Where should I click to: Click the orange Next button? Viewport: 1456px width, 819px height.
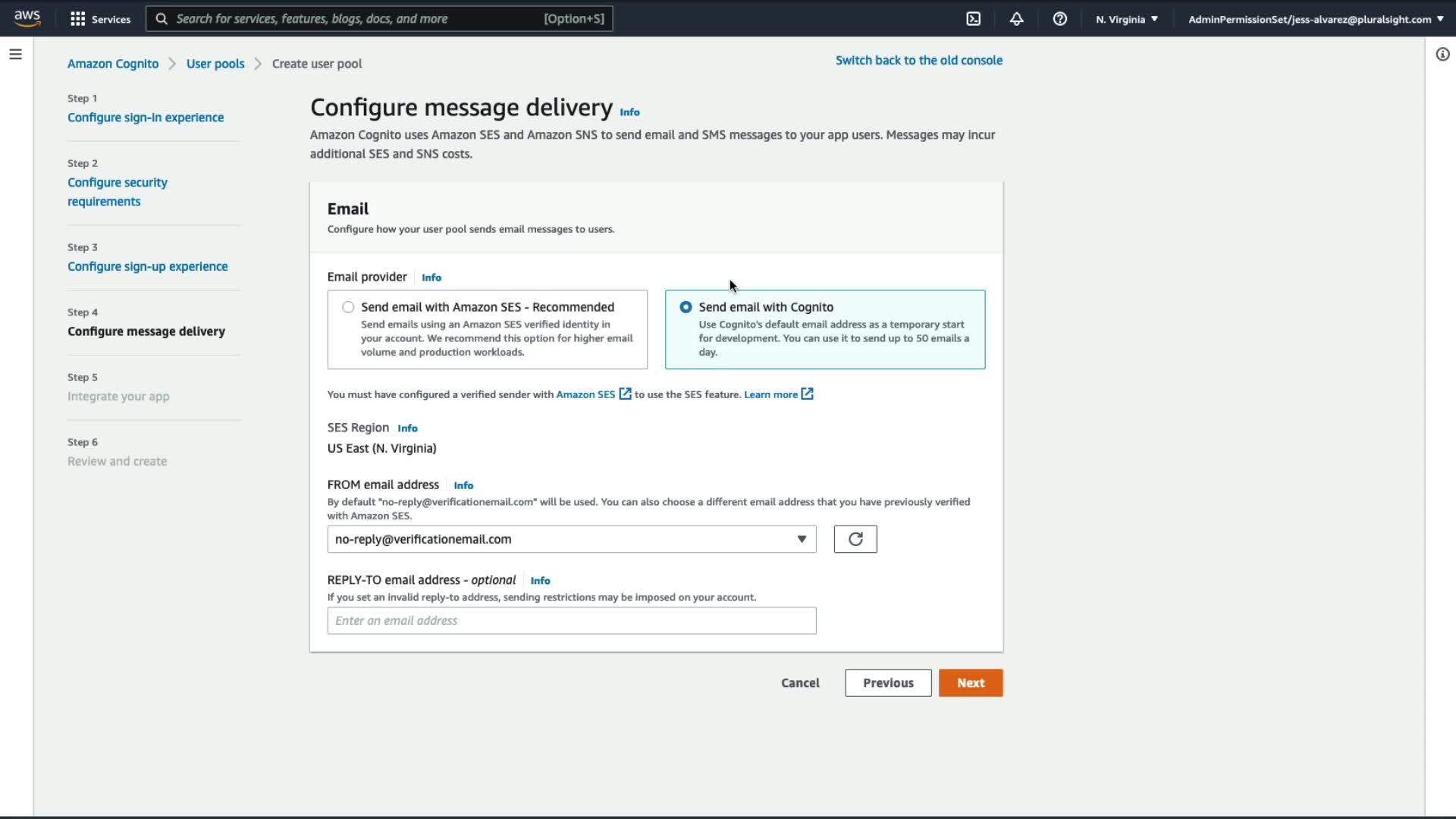970,682
